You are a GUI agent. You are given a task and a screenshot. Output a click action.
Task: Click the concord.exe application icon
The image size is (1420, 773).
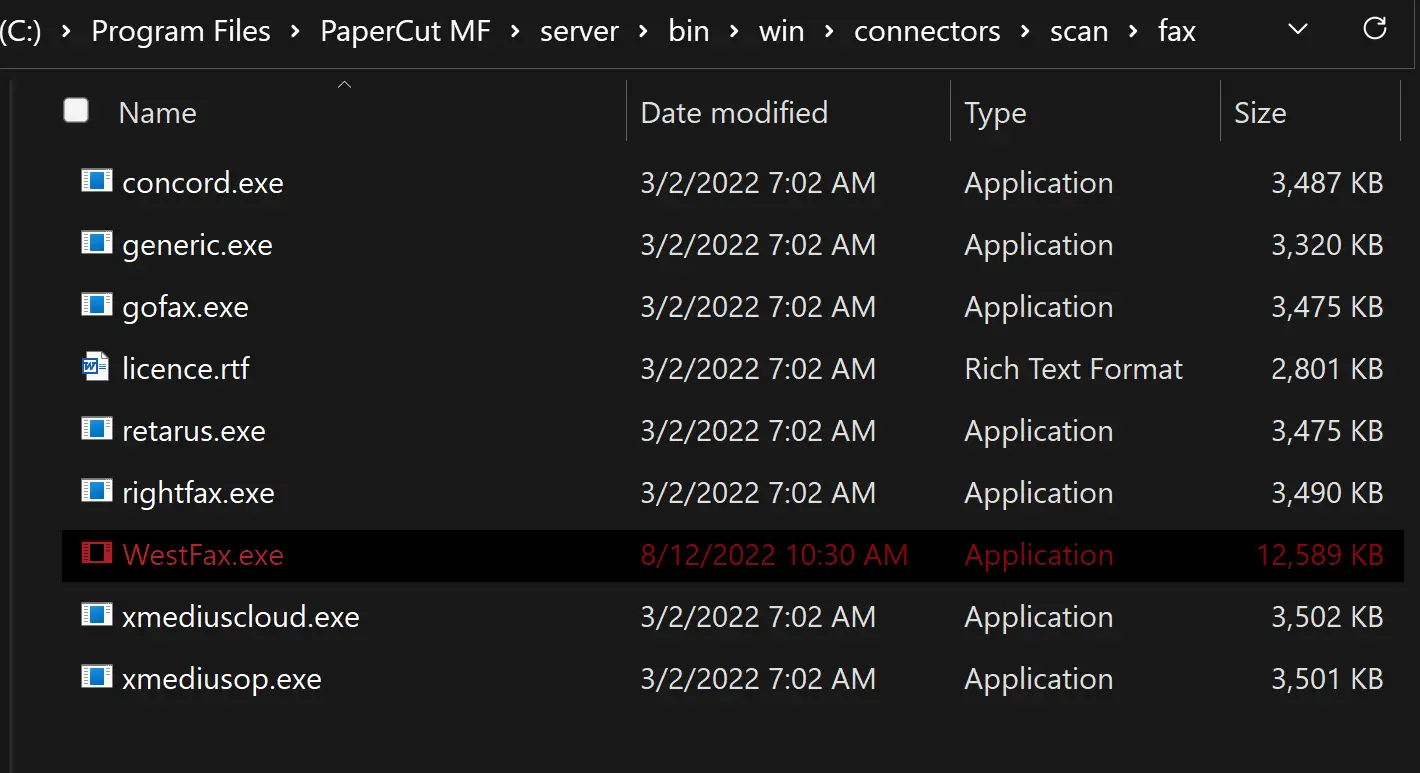pos(96,182)
